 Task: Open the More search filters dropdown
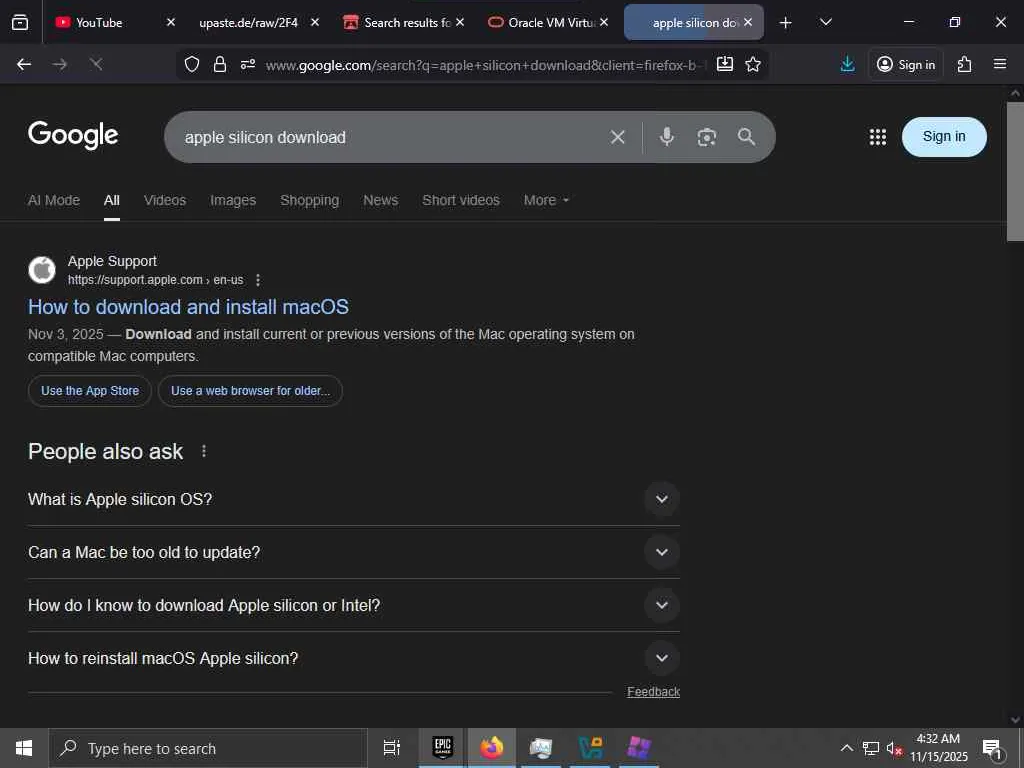tap(546, 200)
